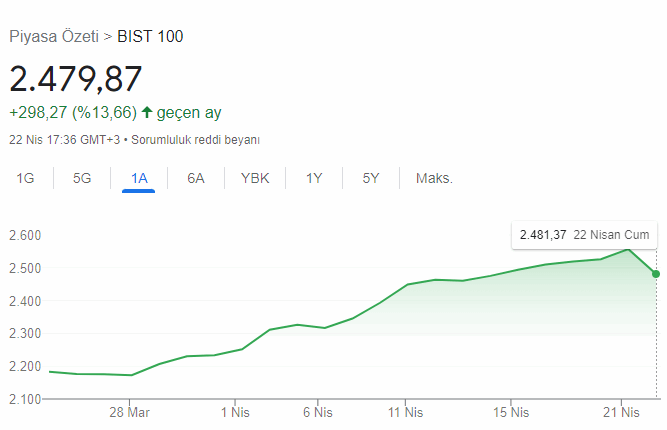This screenshot has height=430, width=667.
Task: Click the 2.400 y-axis label
Action: tap(25, 301)
